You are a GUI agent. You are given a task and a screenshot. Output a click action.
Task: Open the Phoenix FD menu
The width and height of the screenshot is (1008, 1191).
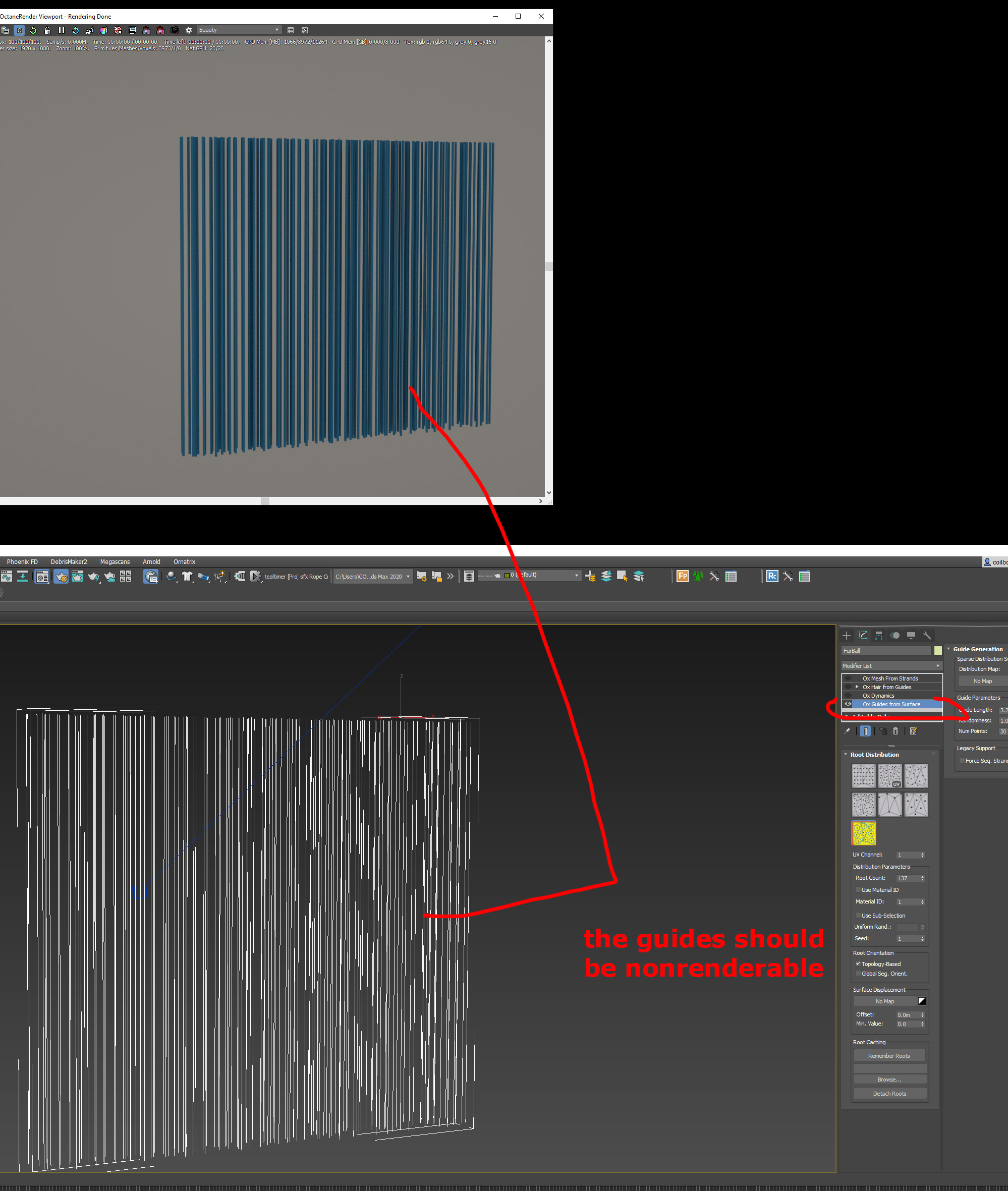click(22, 561)
